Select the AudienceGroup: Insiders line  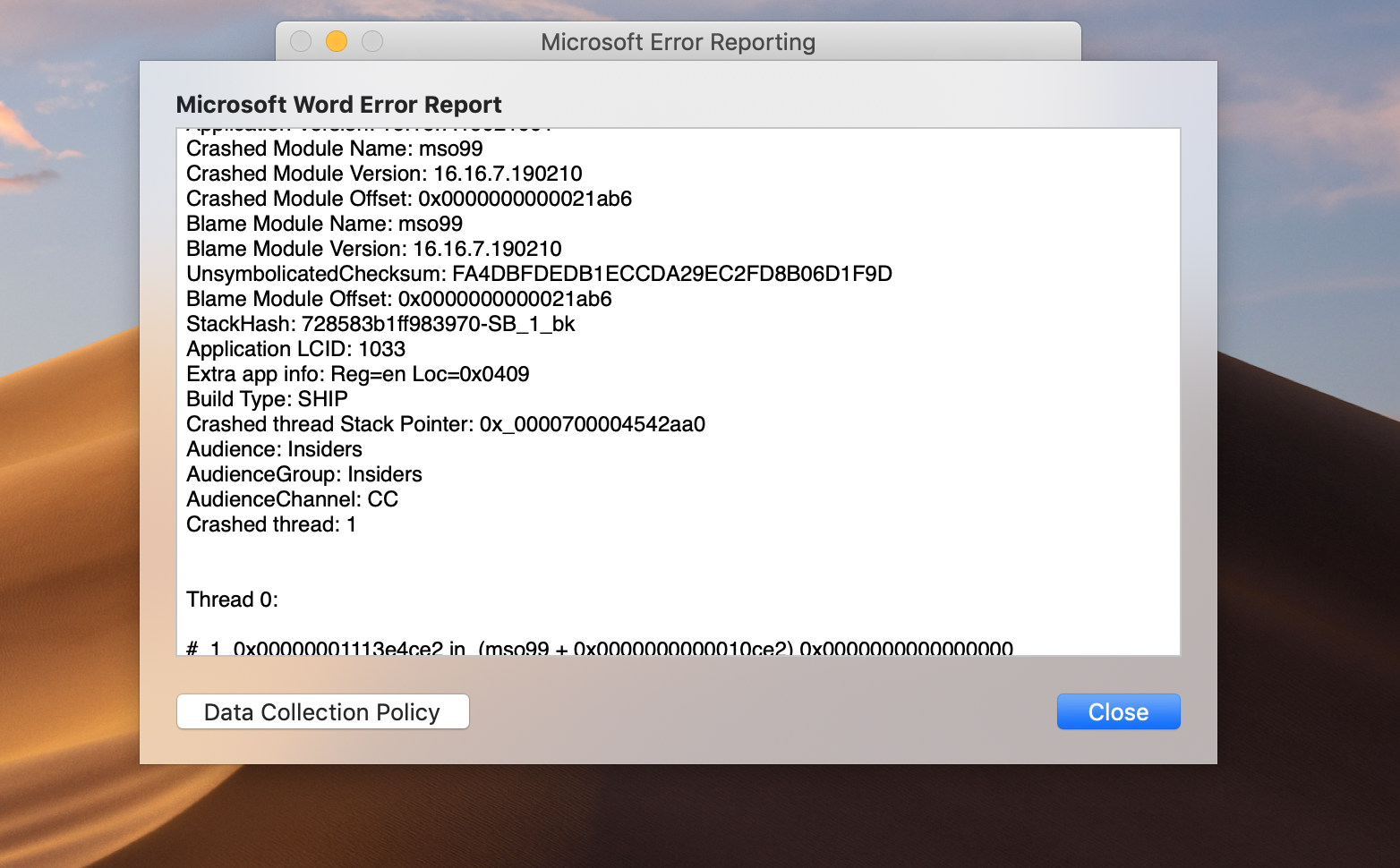click(304, 474)
